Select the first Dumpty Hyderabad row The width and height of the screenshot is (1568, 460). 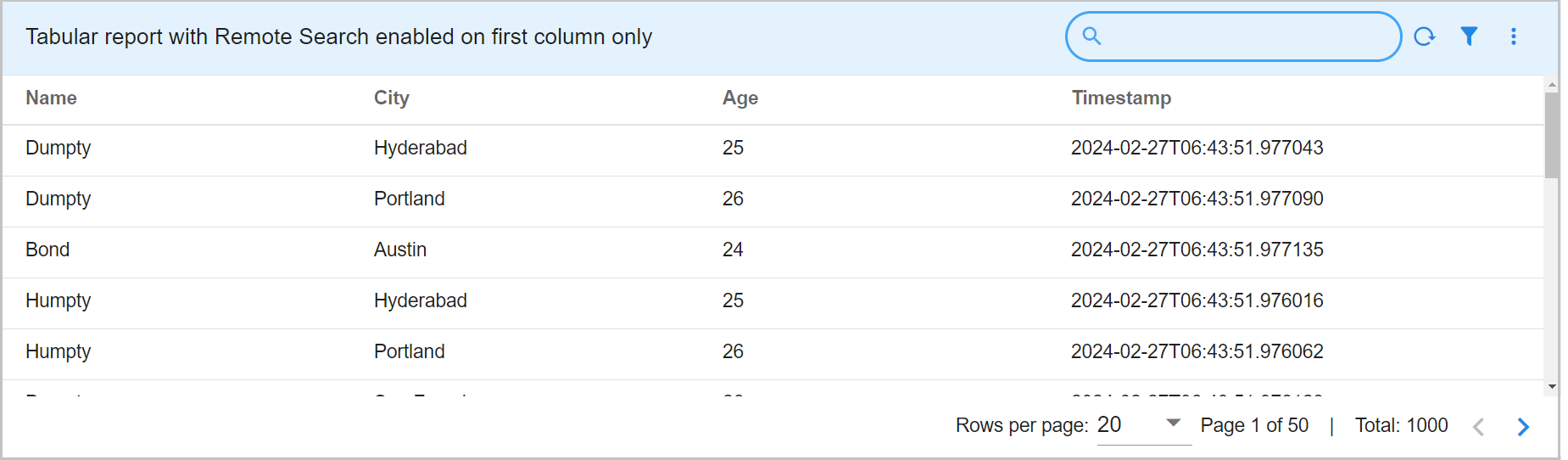pyautogui.click(x=59, y=148)
